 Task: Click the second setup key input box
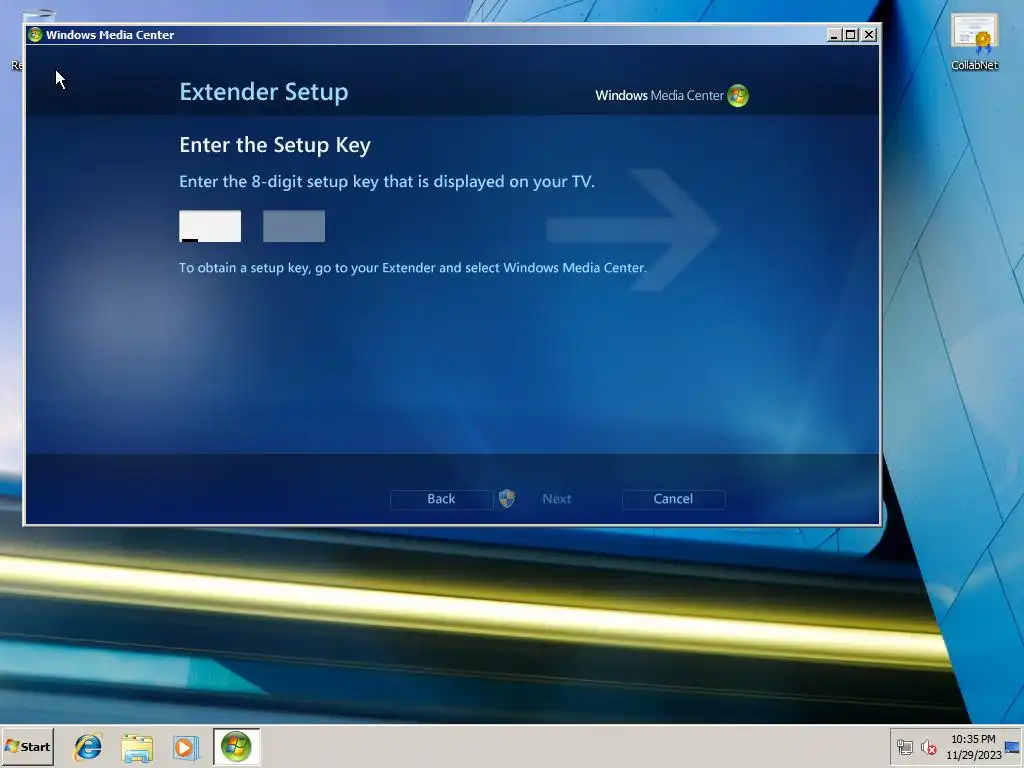point(294,226)
